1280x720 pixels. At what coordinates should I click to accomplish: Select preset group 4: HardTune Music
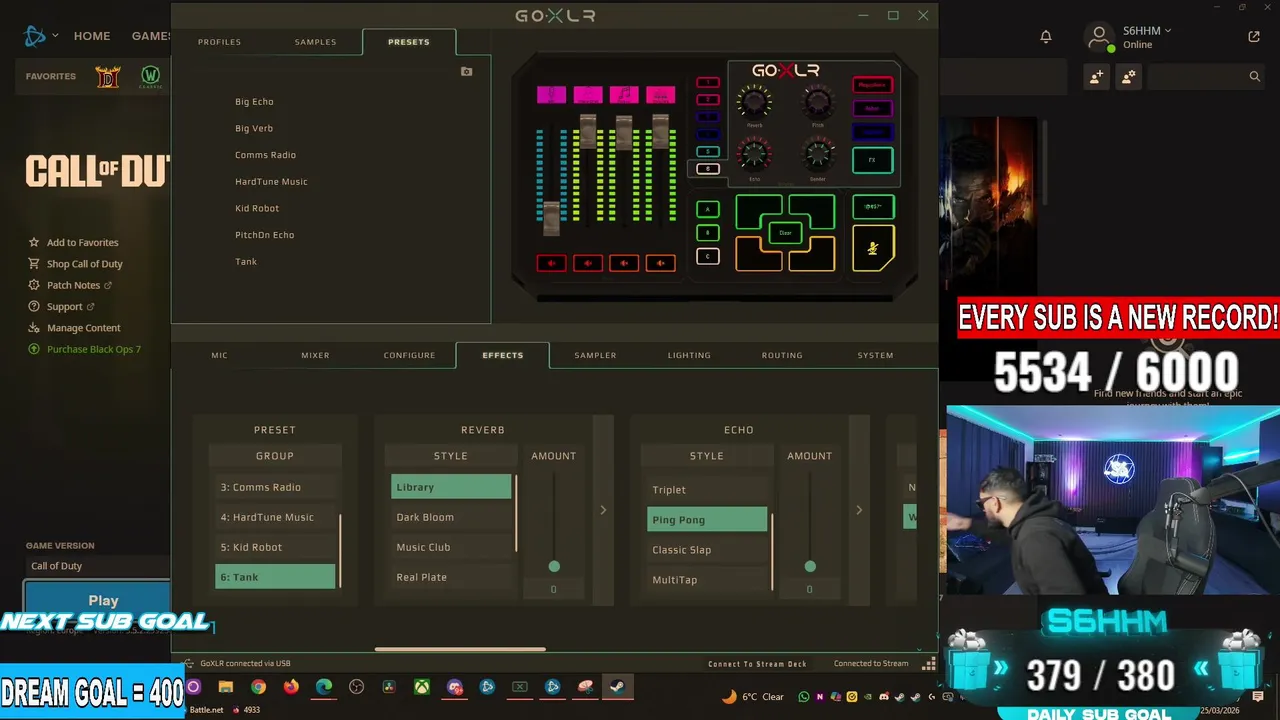[275, 517]
